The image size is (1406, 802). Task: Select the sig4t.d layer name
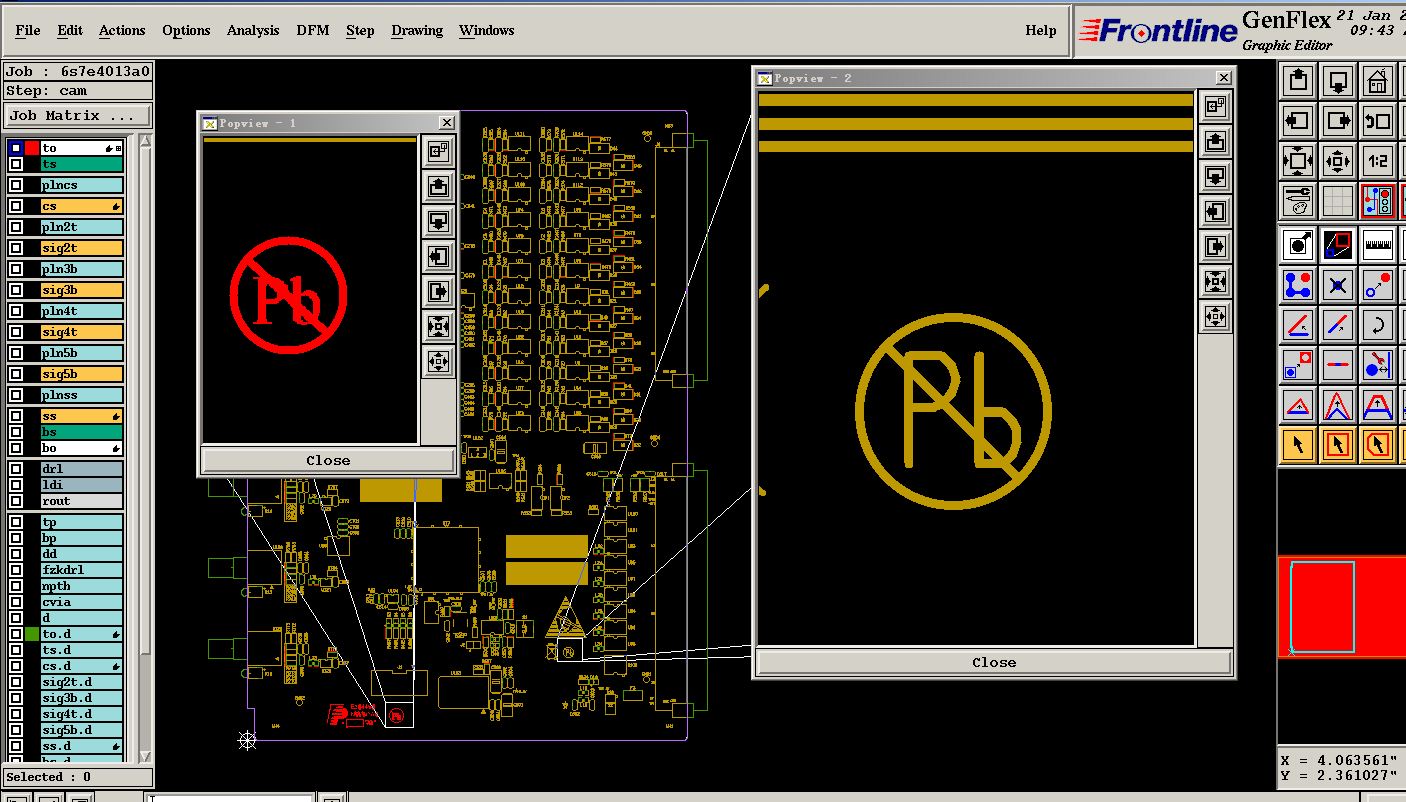click(82, 714)
